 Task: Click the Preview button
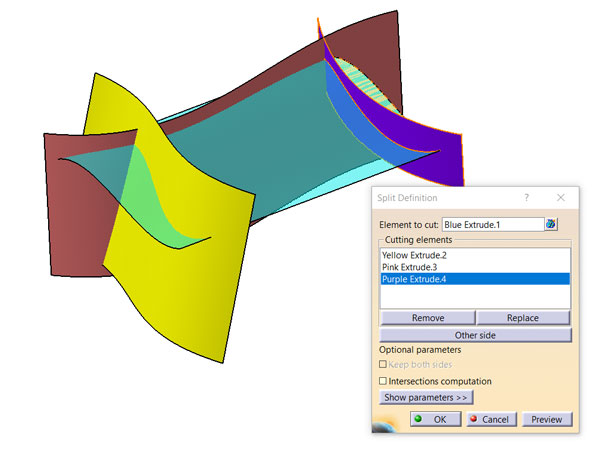547,419
